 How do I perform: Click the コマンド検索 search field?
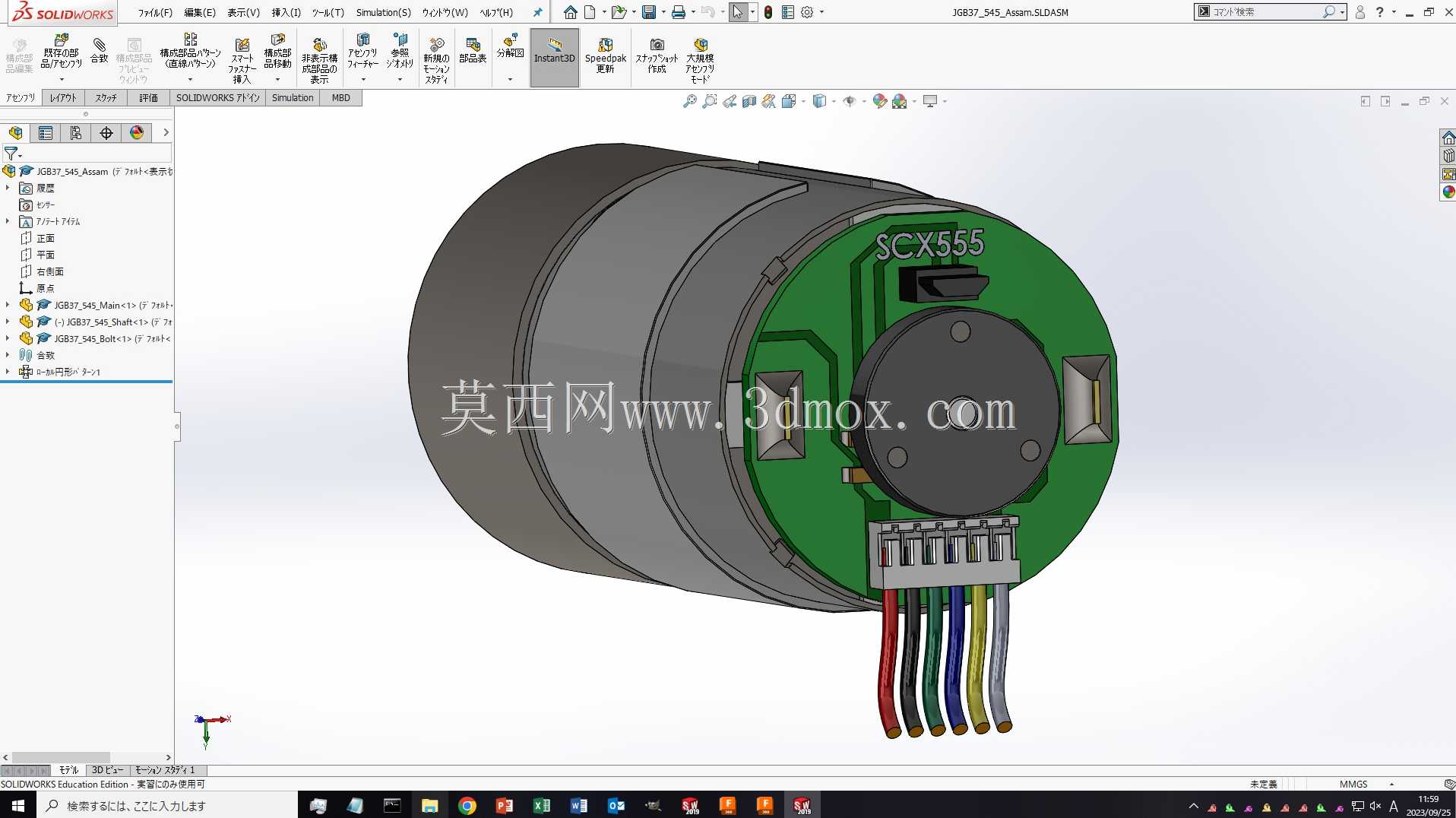pos(1265,11)
